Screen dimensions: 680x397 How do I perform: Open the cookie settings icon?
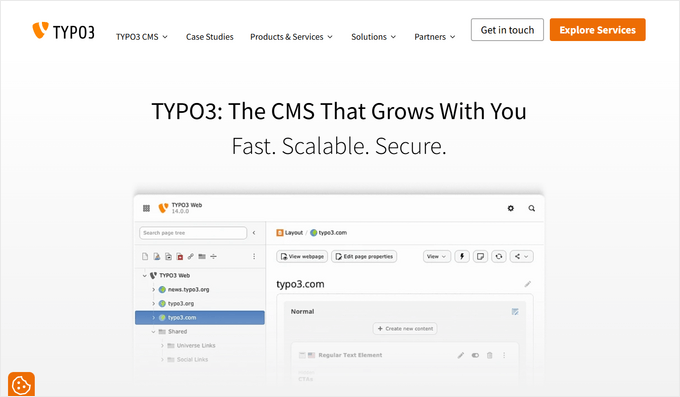[21, 384]
